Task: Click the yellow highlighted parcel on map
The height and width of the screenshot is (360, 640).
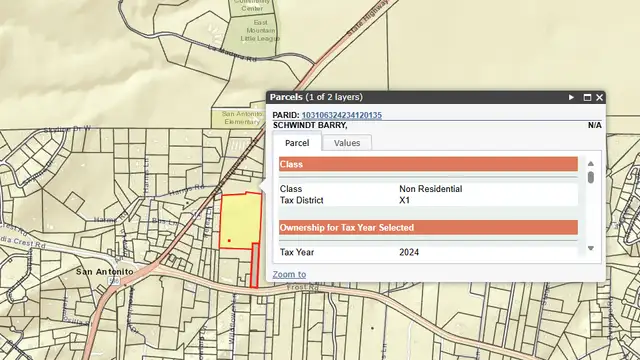Action: (x=240, y=220)
